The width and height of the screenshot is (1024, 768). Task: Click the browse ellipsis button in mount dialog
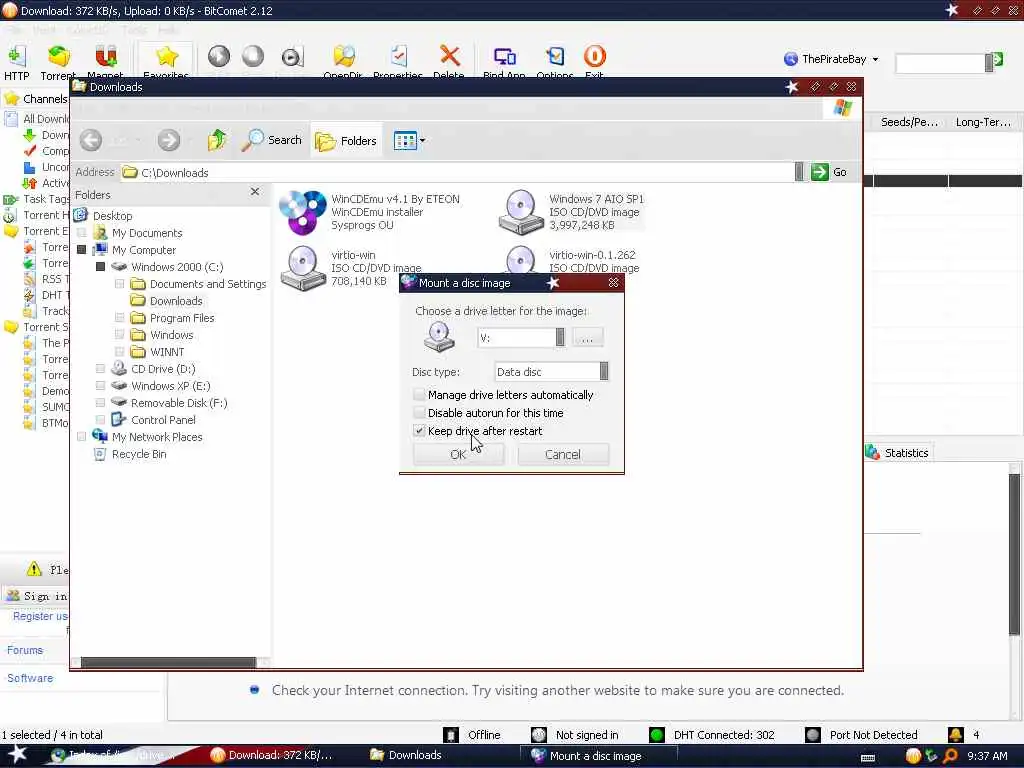(x=587, y=337)
